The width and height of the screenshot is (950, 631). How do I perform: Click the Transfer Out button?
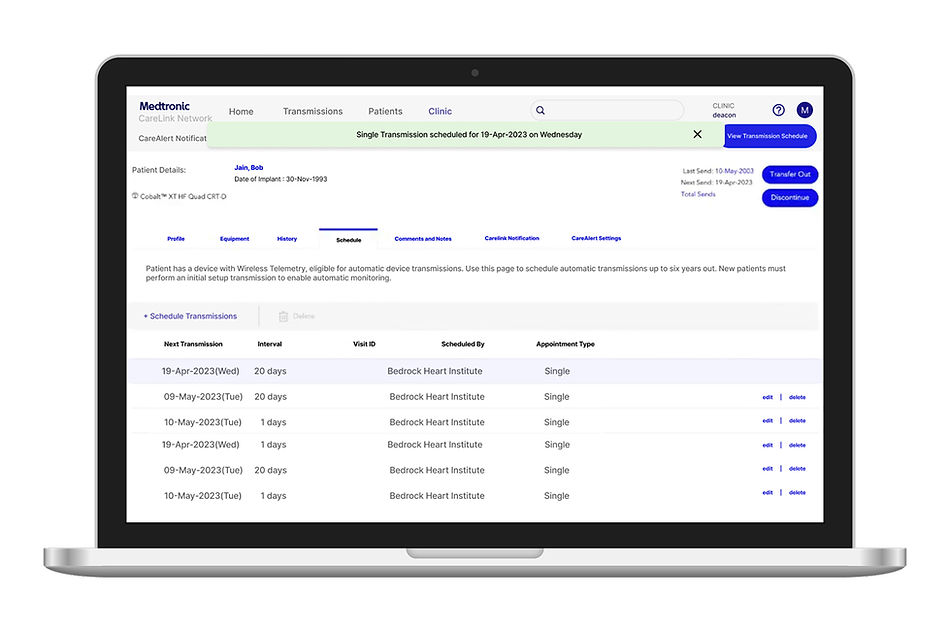tap(790, 175)
